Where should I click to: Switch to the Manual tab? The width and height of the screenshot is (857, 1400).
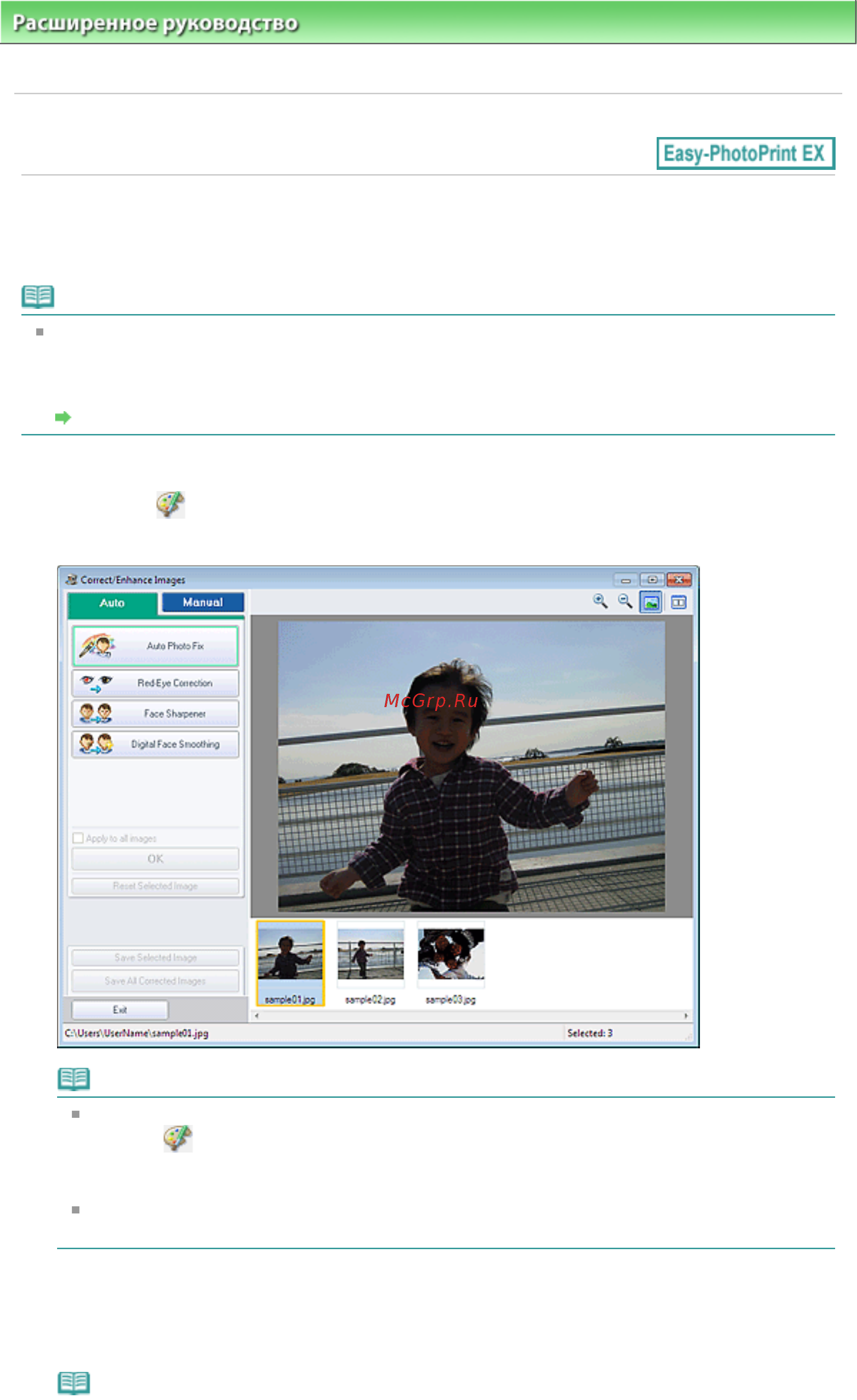pos(203,602)
